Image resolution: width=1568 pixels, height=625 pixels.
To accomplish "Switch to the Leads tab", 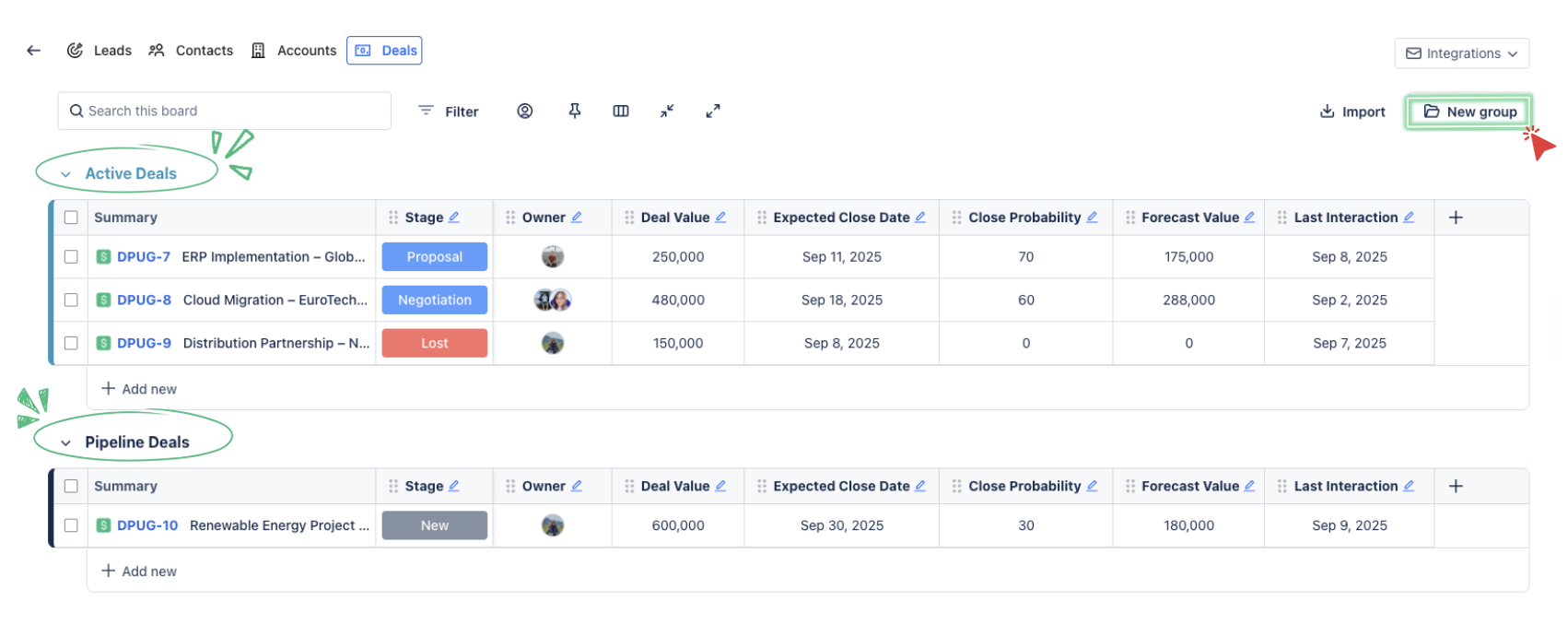I will click(x=99, y=51).
